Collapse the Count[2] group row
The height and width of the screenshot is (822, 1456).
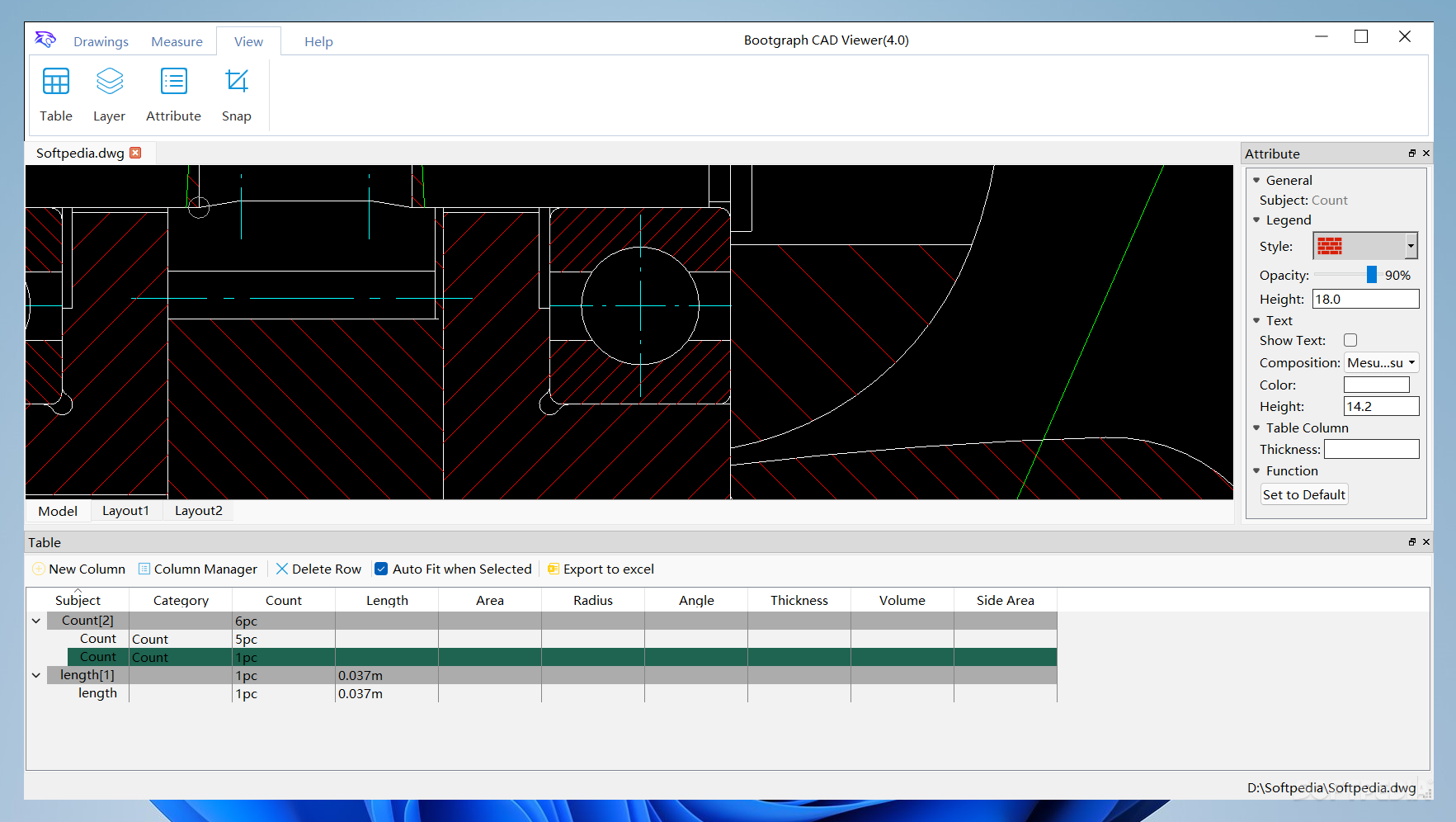coord(36,621)
